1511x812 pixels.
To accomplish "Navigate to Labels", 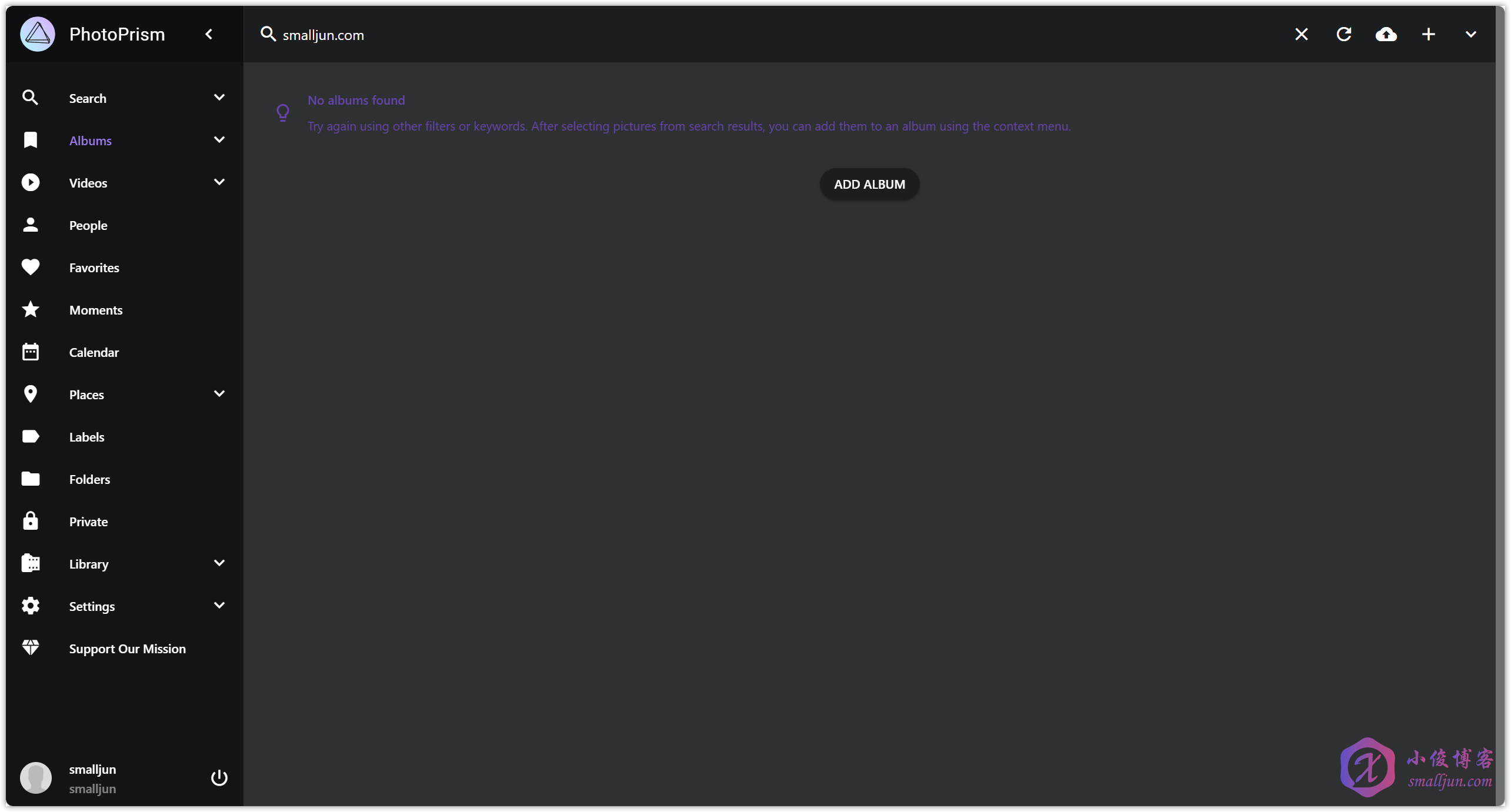I will pyautogui.click(x=86, y=437).
